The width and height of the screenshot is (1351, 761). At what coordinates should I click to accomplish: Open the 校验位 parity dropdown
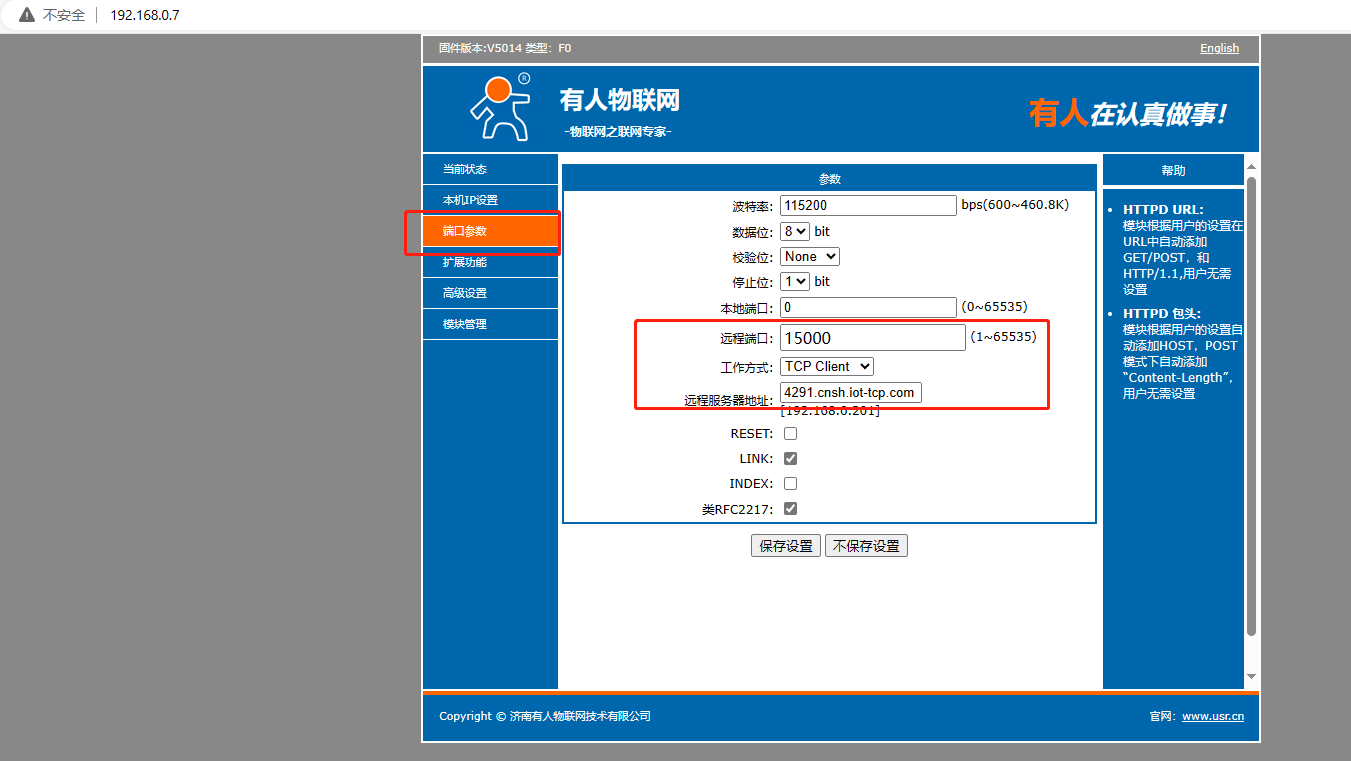click(810, 257)
